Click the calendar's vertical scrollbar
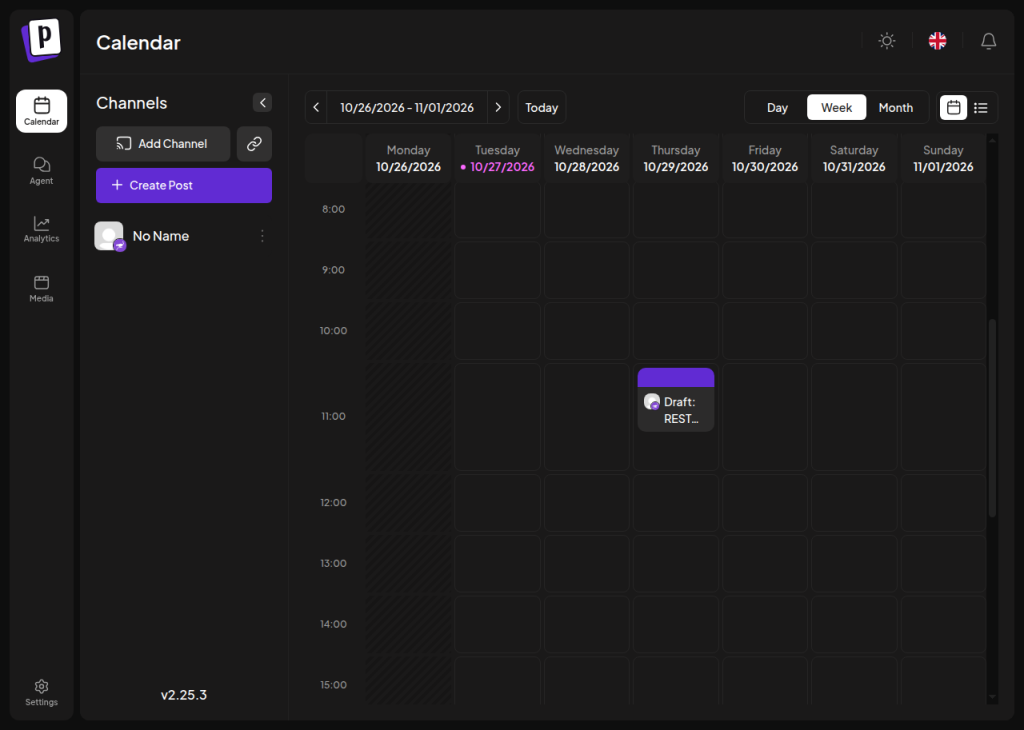The height and width of the screenshot is (730, 1024). tap(993, 418)
